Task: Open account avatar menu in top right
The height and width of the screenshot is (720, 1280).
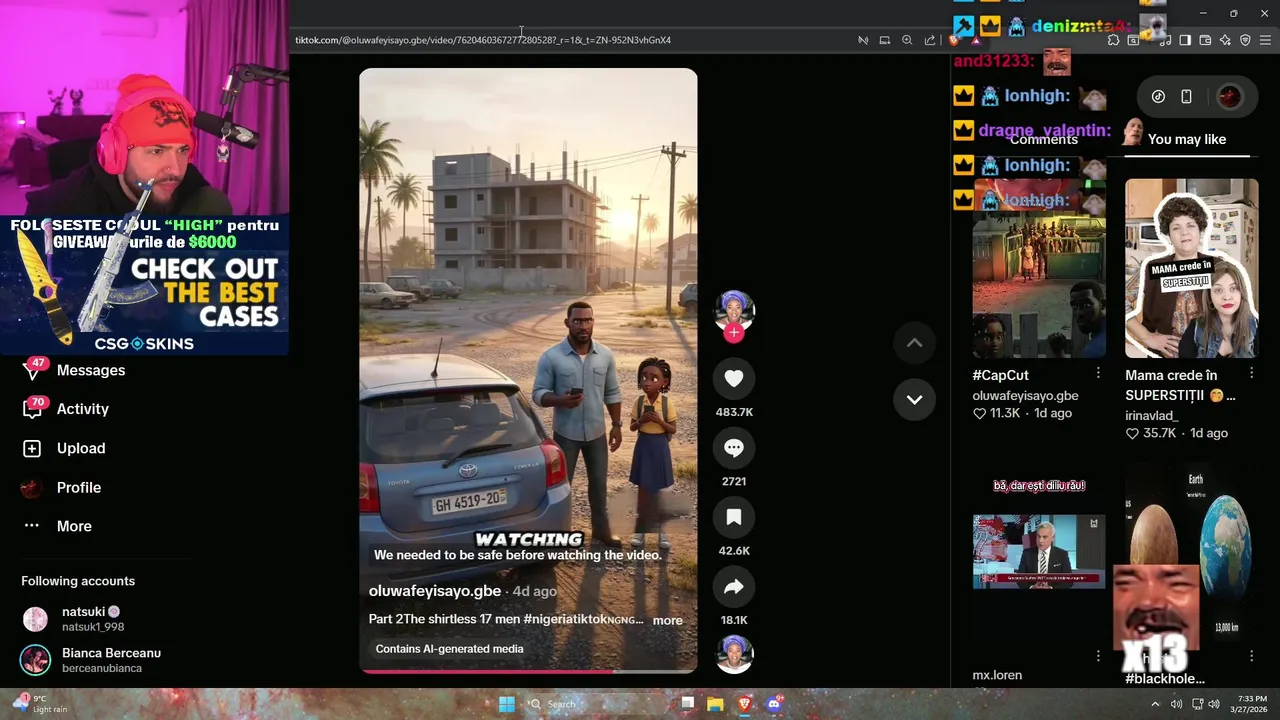Action: point(1229,97)
